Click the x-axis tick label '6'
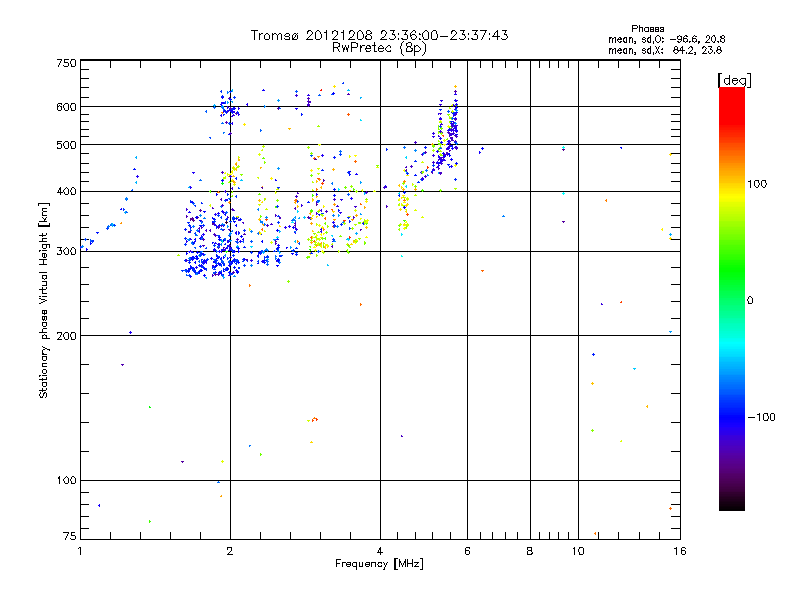This screenshot has height=600, width=800. (467, 551)
